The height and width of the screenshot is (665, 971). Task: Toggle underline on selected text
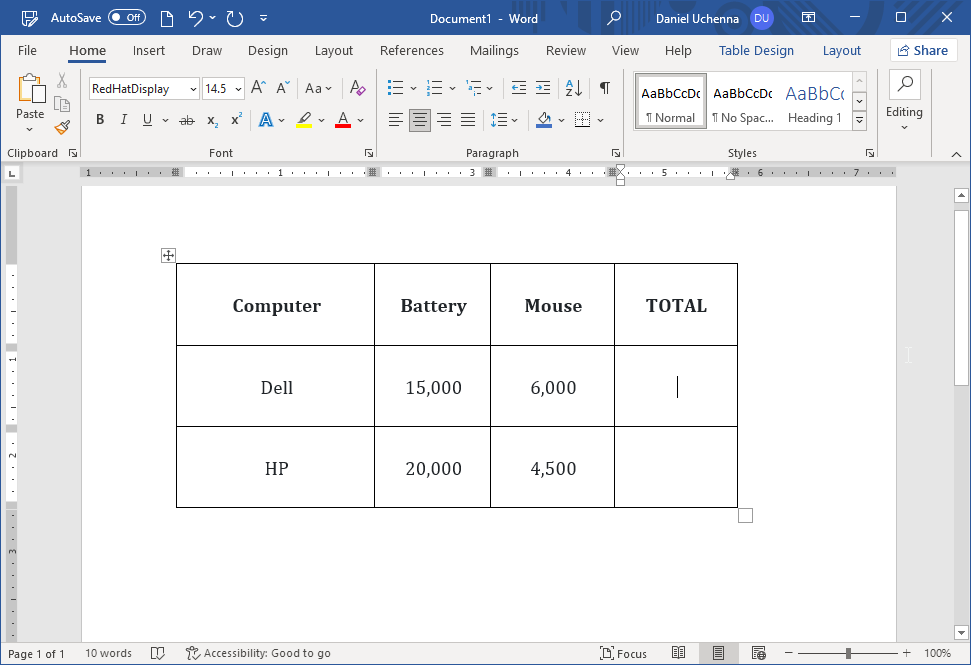pos(145,119)
